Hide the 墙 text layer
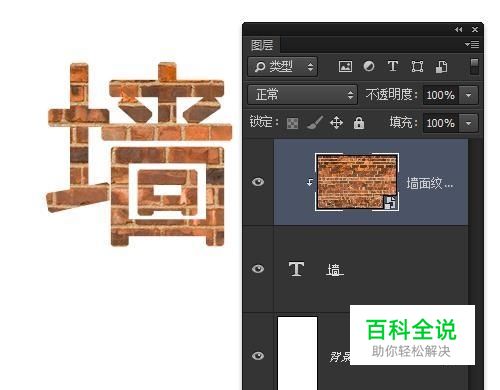This screenshot has height=390, width=500. point(258,269)
